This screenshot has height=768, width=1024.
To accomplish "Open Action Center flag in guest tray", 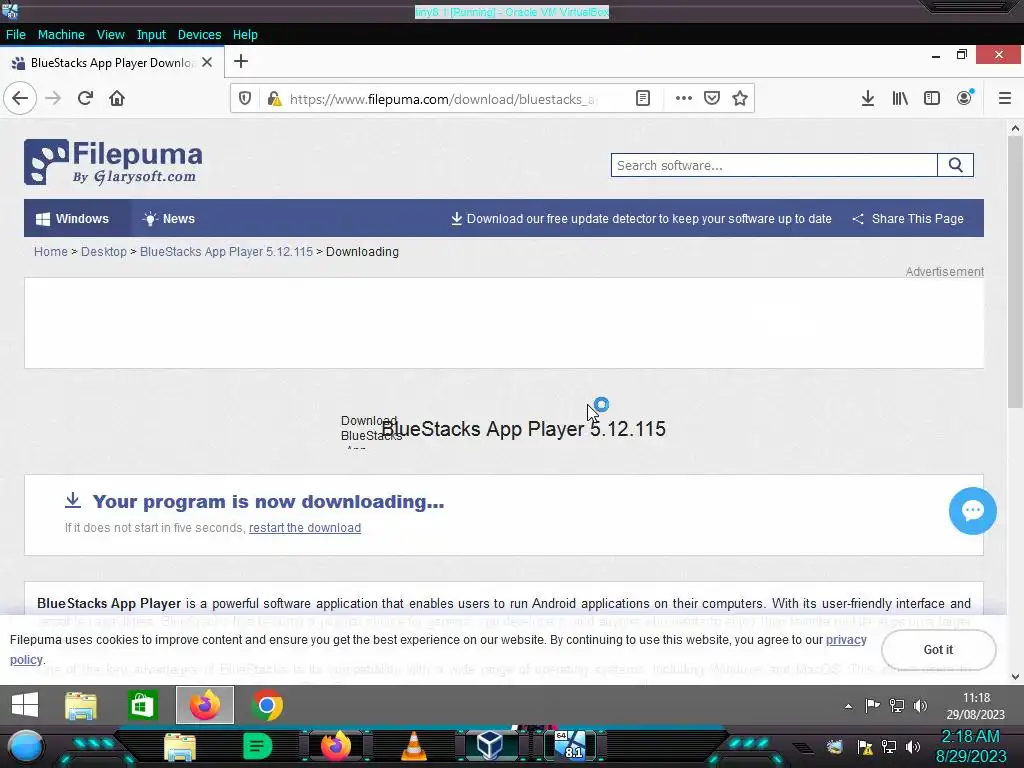I will pyautogui.click(x=872, y=705).
